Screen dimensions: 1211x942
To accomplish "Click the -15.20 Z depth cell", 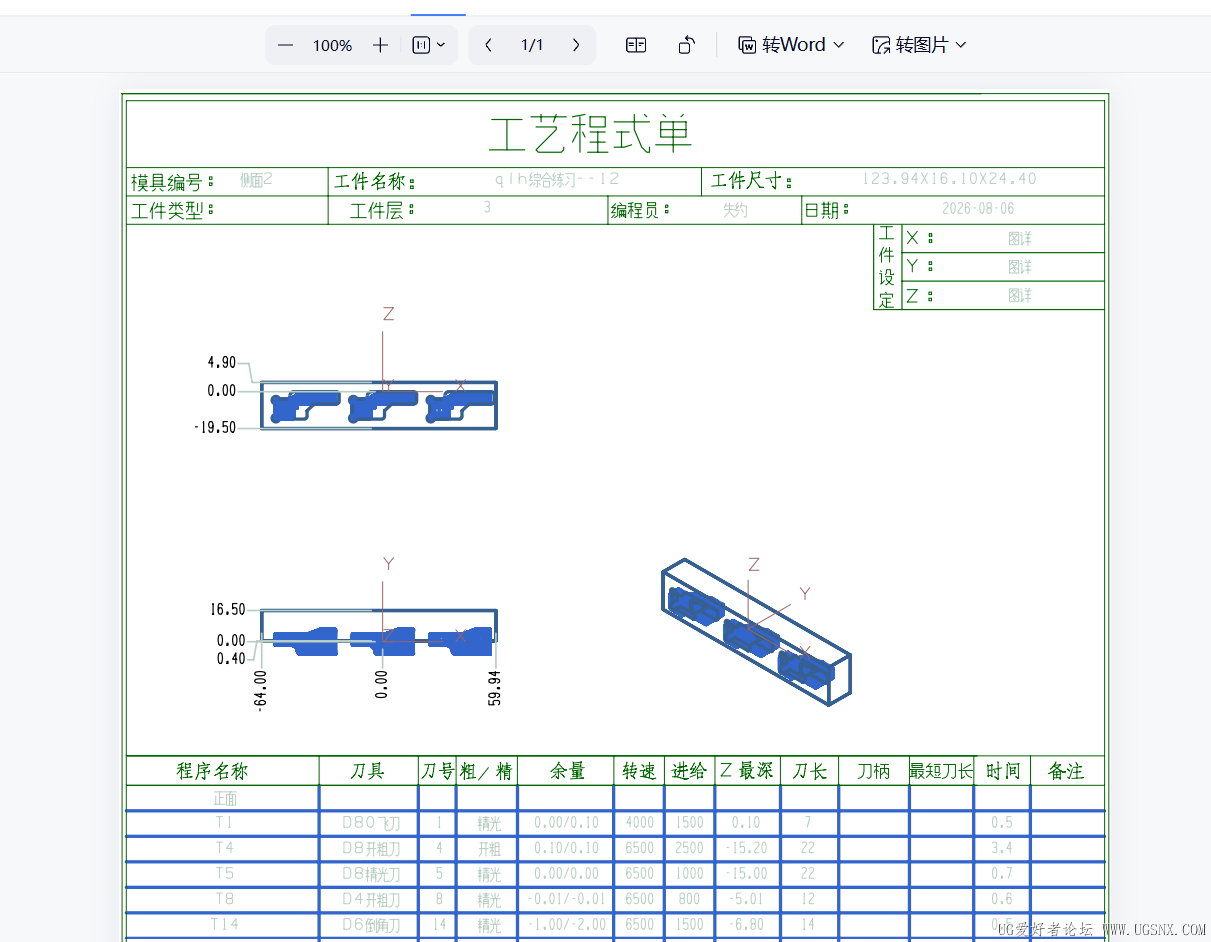I will point(745,848).
